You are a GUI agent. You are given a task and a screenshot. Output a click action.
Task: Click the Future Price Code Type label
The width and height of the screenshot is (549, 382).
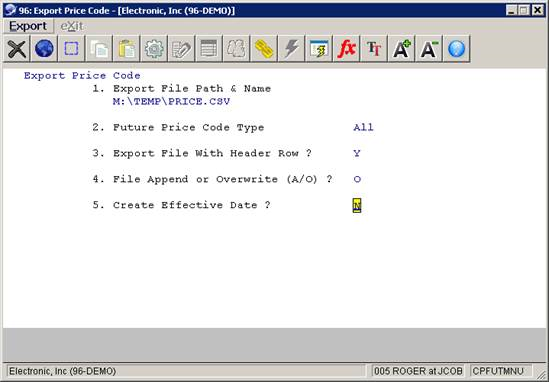[x=188, y=127]
